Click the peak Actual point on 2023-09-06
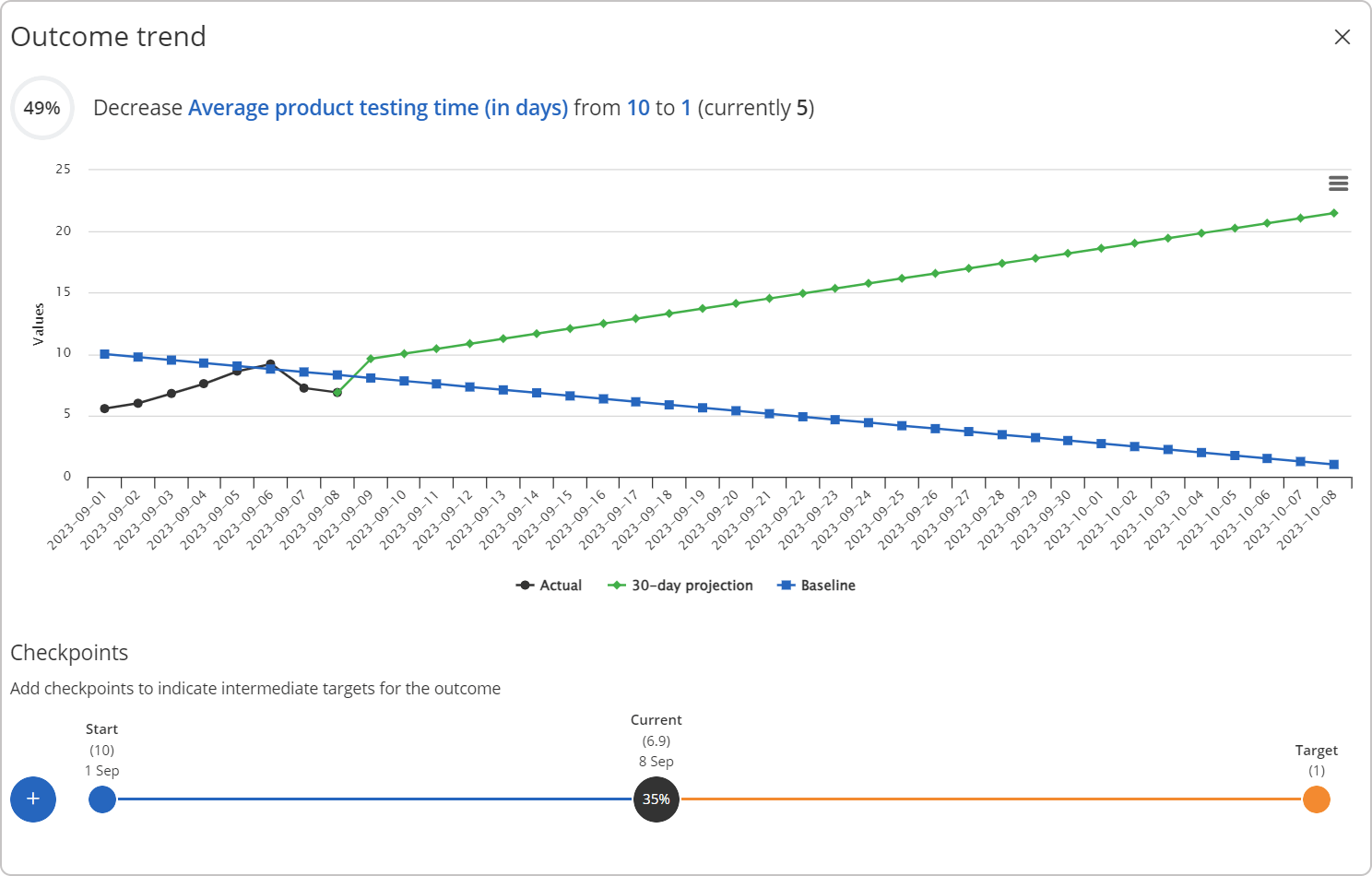1372x876 pixels. tap(270, 364)
